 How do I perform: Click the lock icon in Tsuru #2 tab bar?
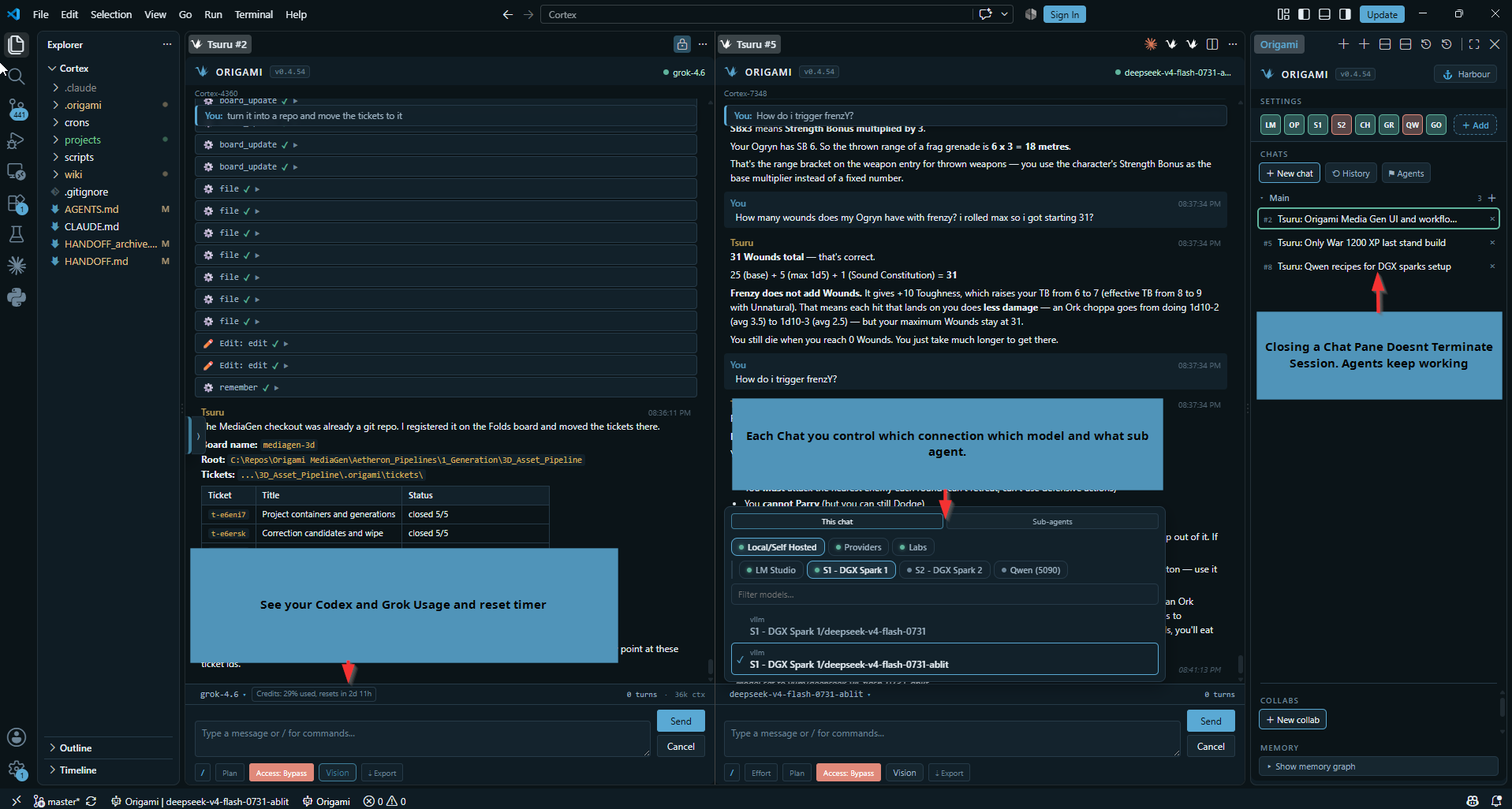682,44
